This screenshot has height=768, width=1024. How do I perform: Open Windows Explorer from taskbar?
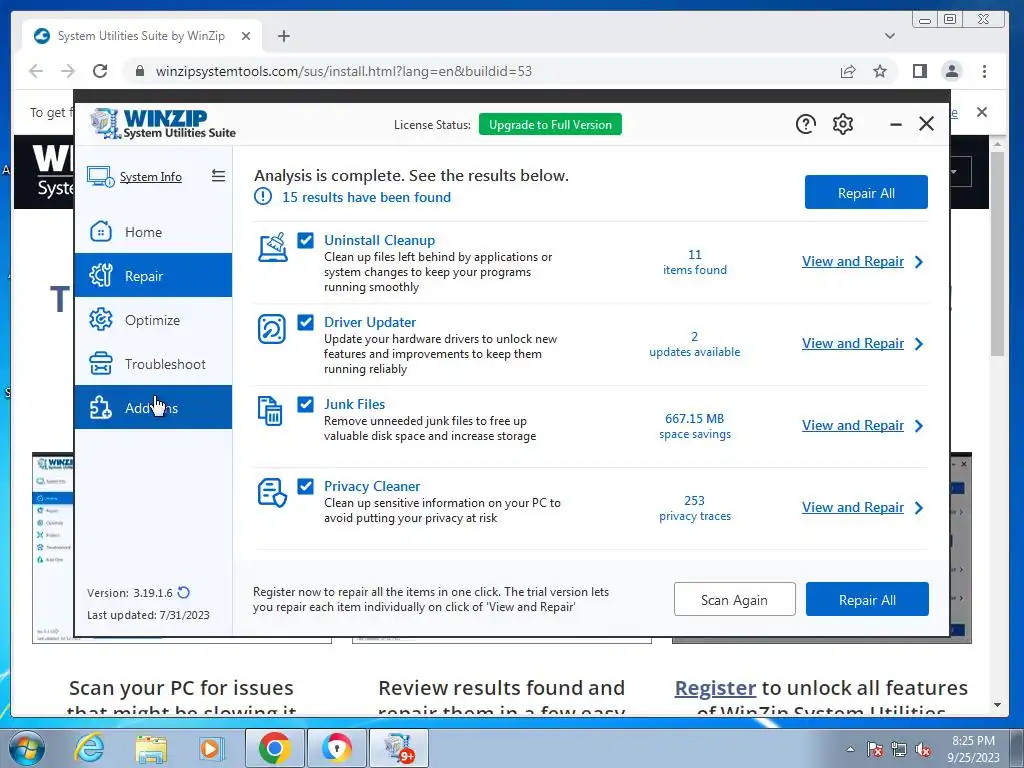coord(151,748)
